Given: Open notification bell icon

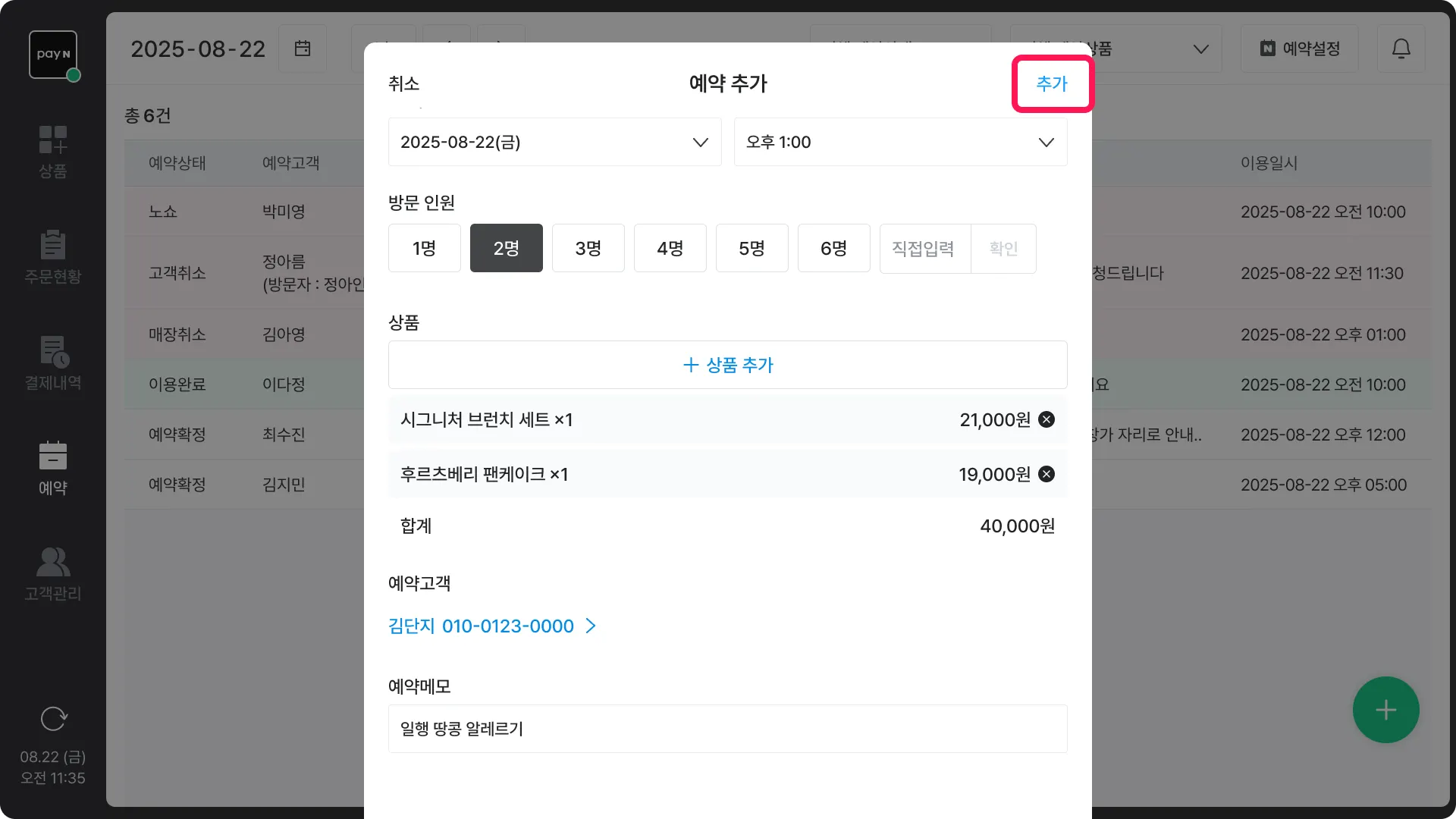Looking at the screenshot, I should coord(1401,49).
